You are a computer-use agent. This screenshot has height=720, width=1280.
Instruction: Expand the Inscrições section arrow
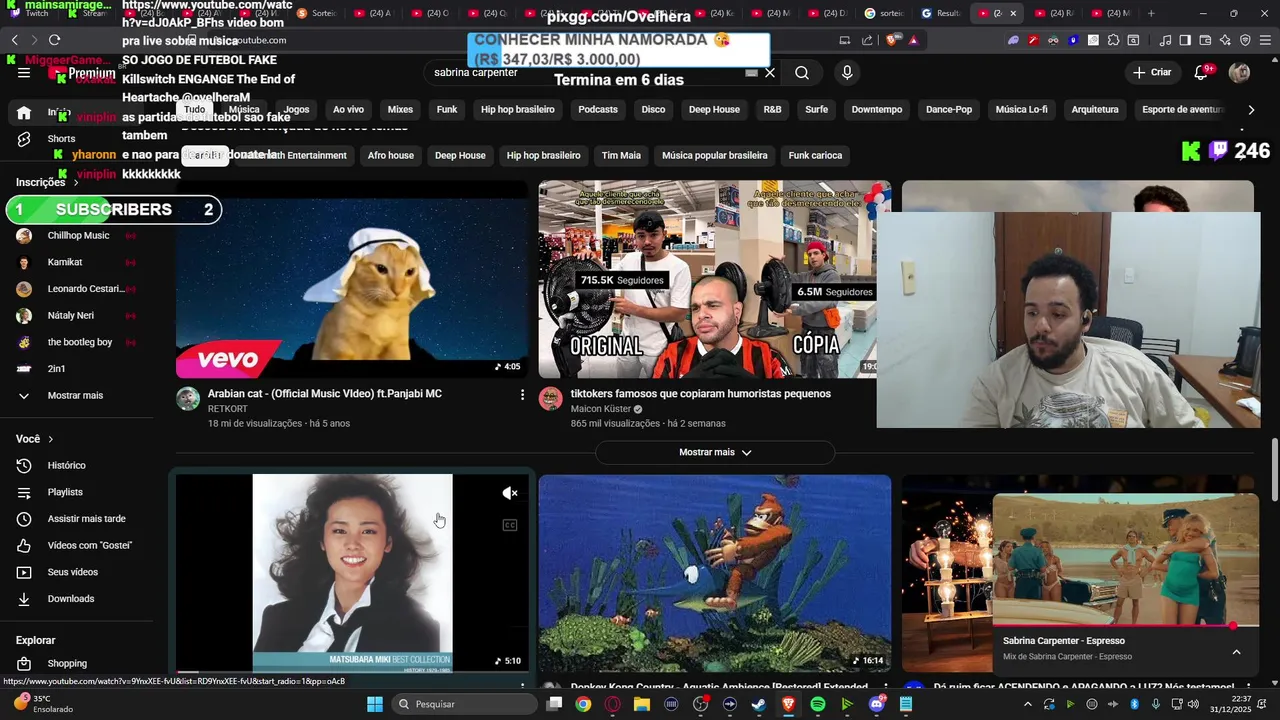tap(75, 183)
